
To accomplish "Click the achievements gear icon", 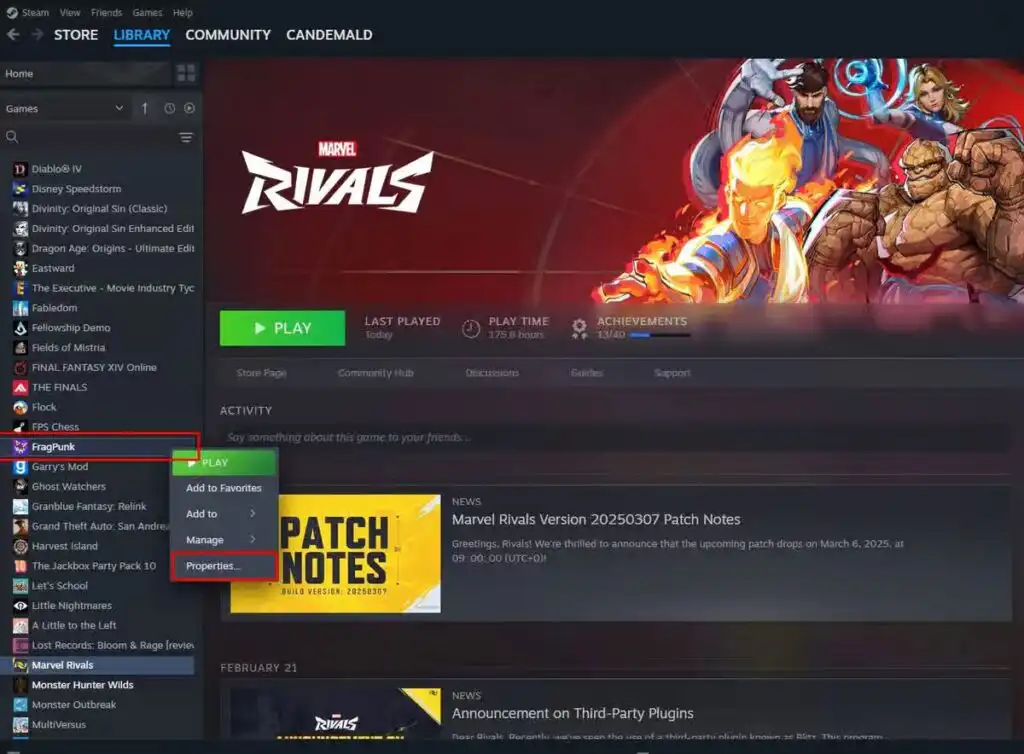I will [579, 328].
